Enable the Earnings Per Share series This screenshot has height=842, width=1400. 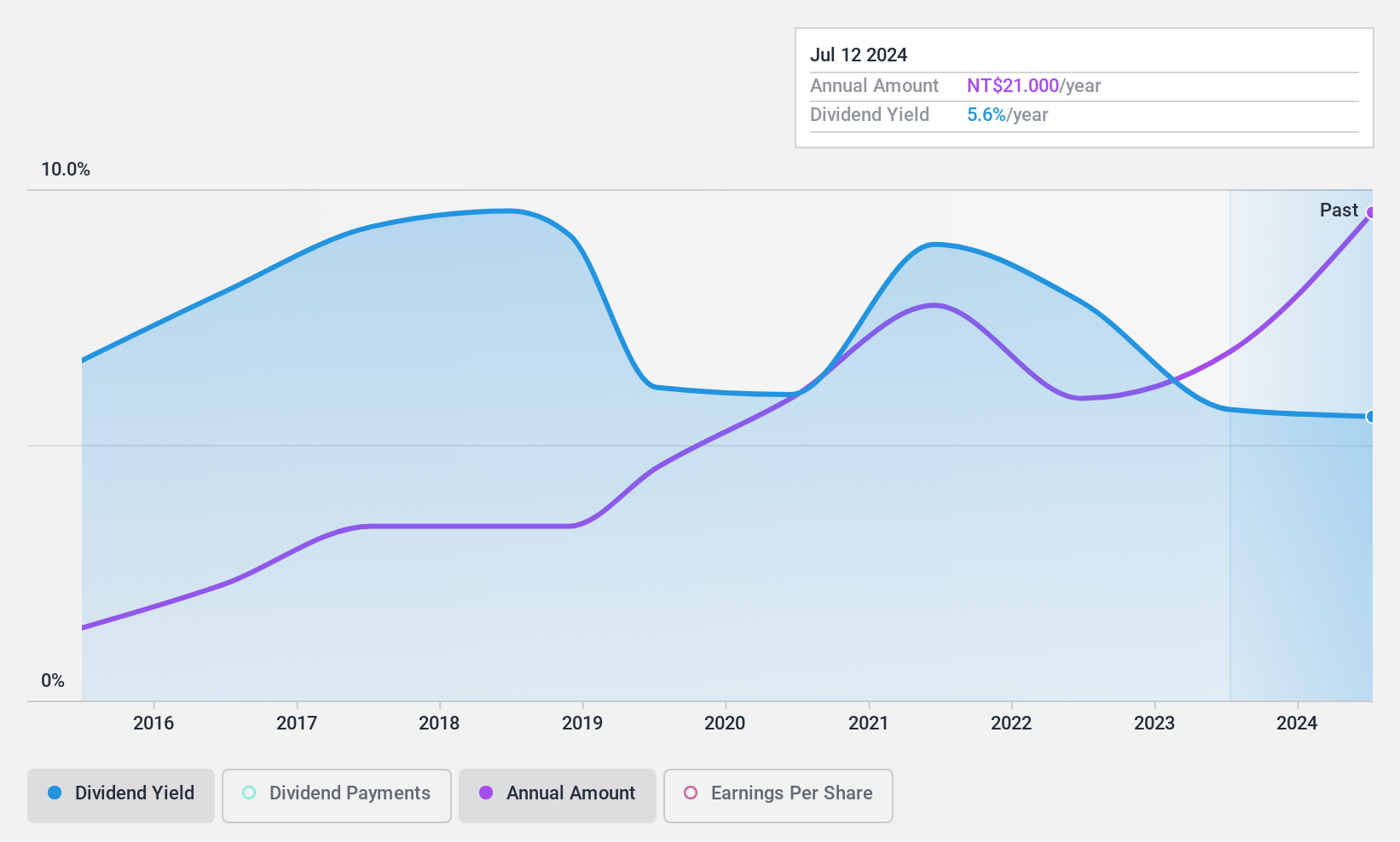[x=778, y=796]
